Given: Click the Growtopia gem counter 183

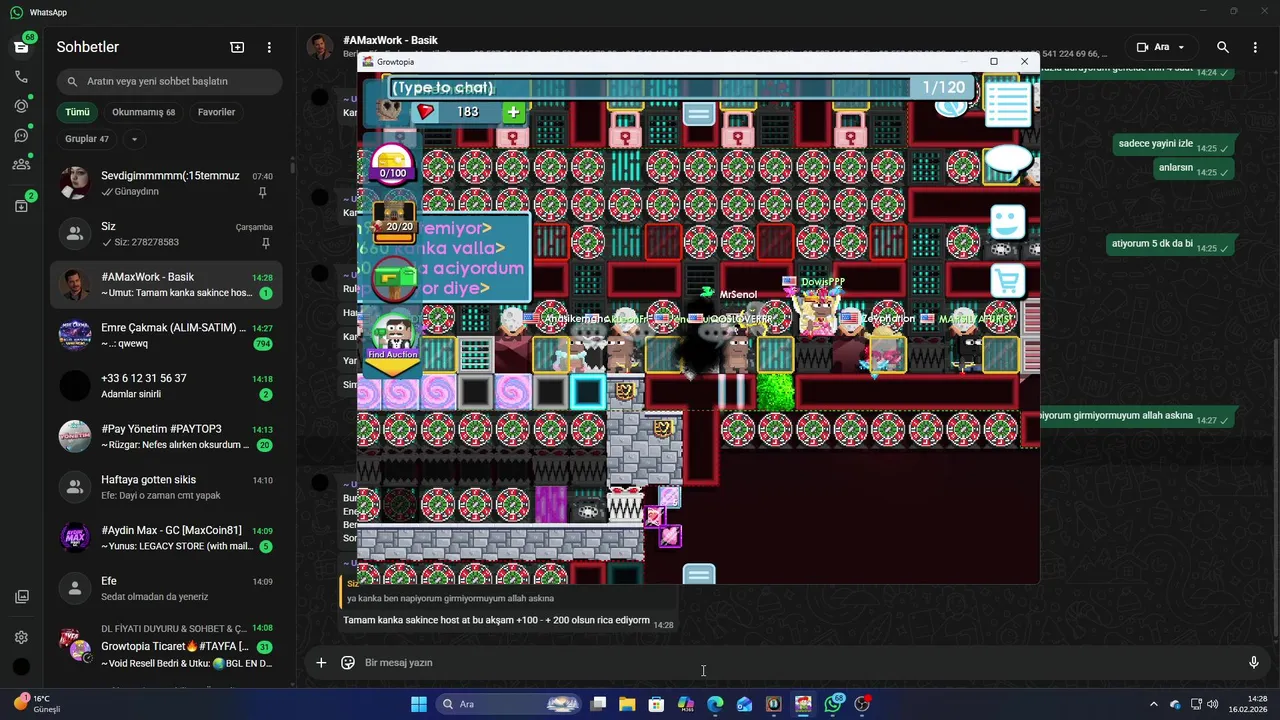Looking at the screenshot, I should tap(468, 112).
